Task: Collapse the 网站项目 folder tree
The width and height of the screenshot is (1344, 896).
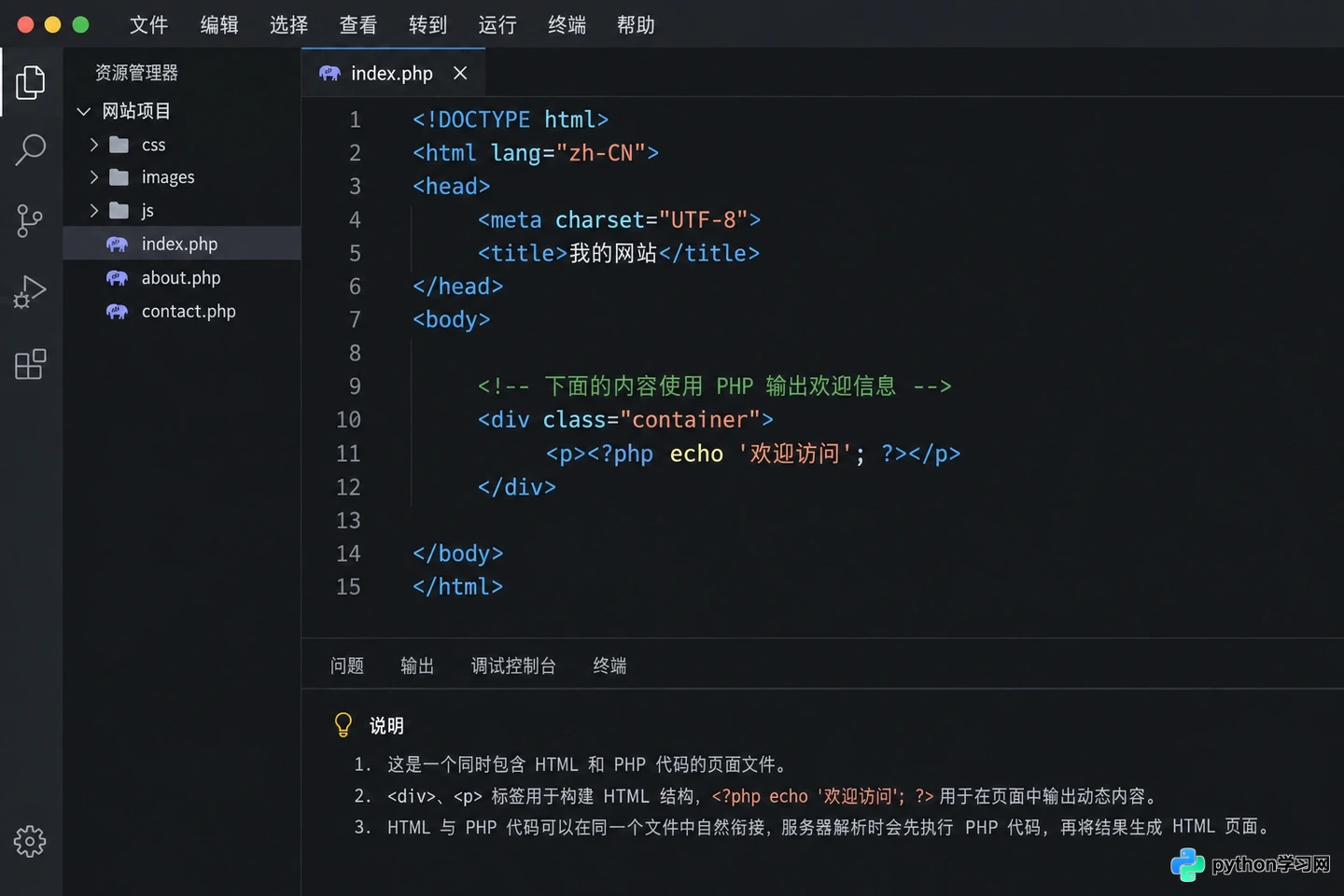Action: [x=83, y=112]
